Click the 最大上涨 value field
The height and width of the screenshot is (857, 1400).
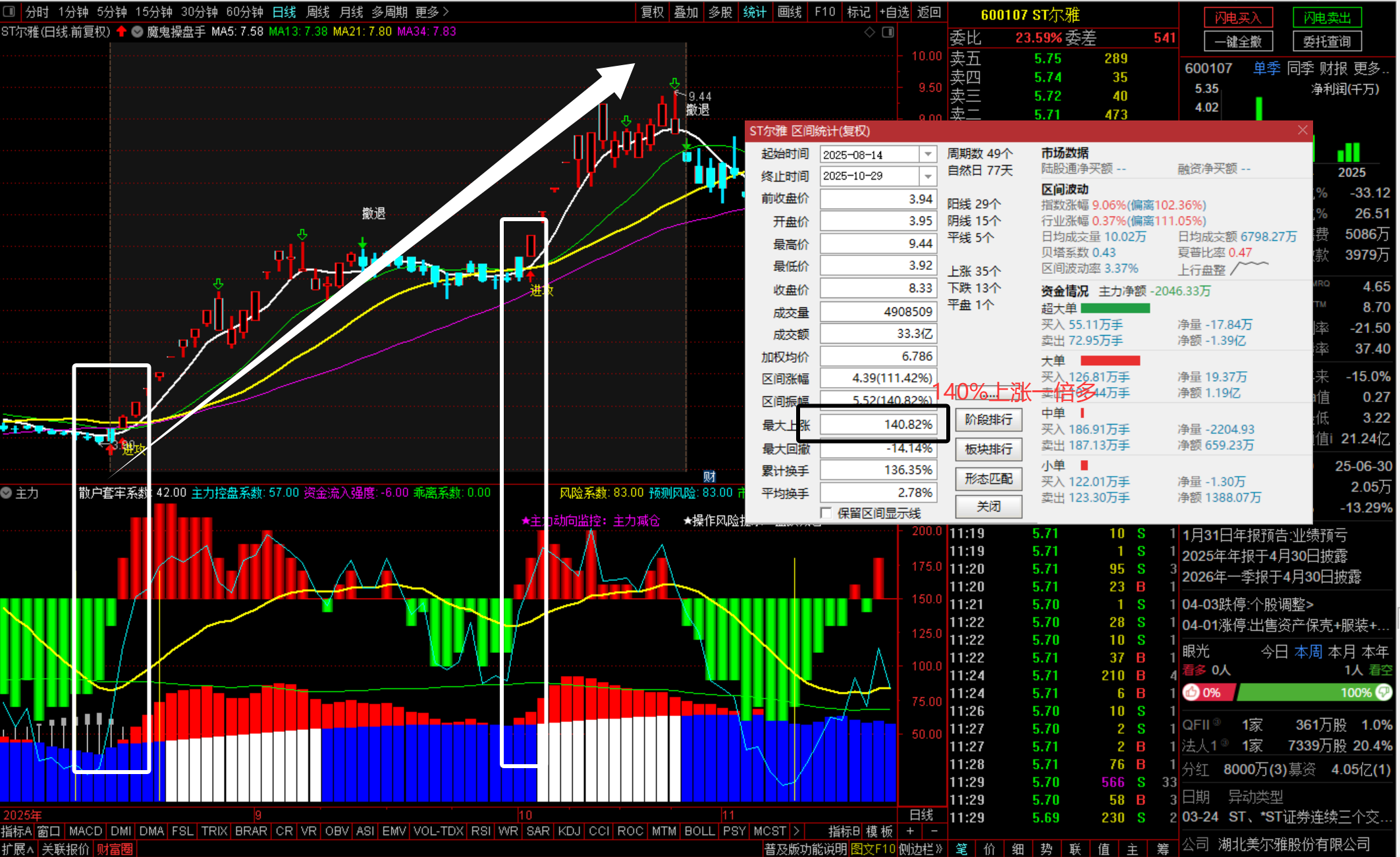[x=878, y=425]
